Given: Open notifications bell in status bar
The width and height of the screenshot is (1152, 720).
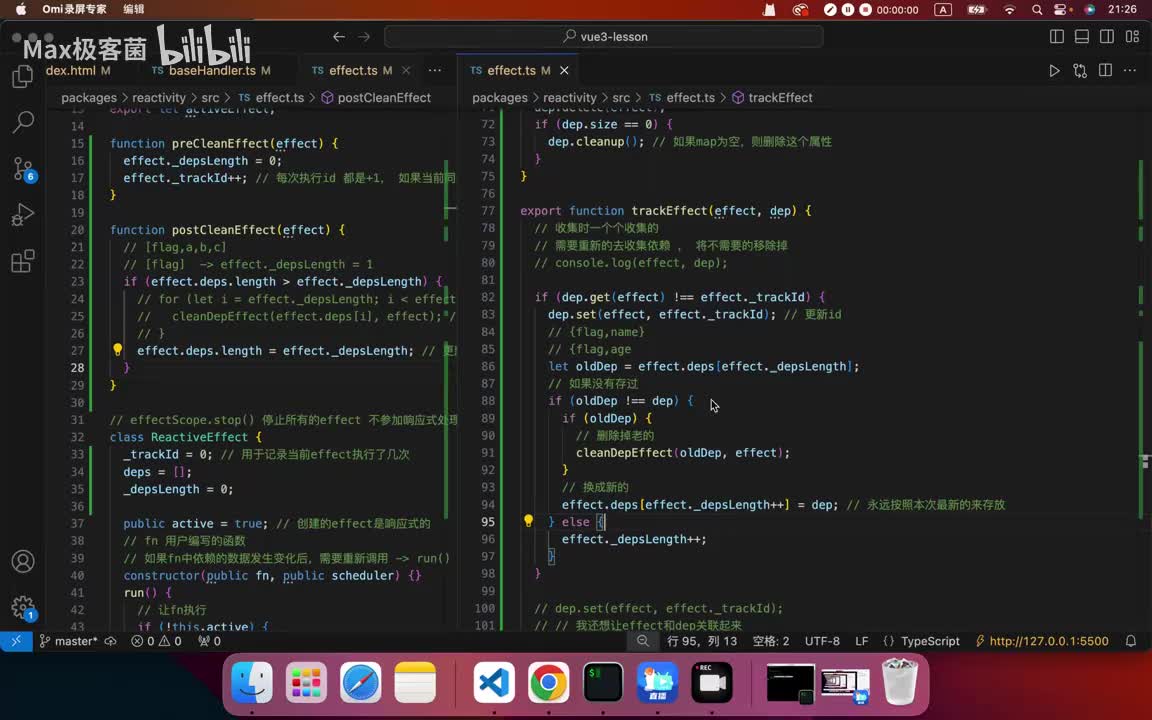Looking at the screenshot, I should [1131, 641].
